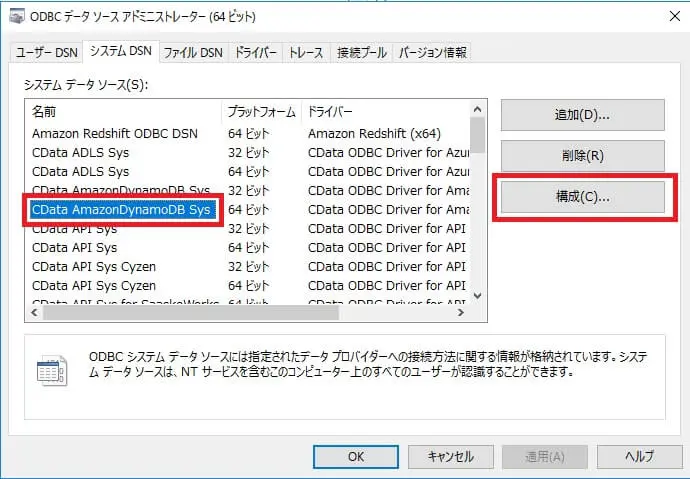Open 構成(C)... for the selected DSN

(583, 197)
